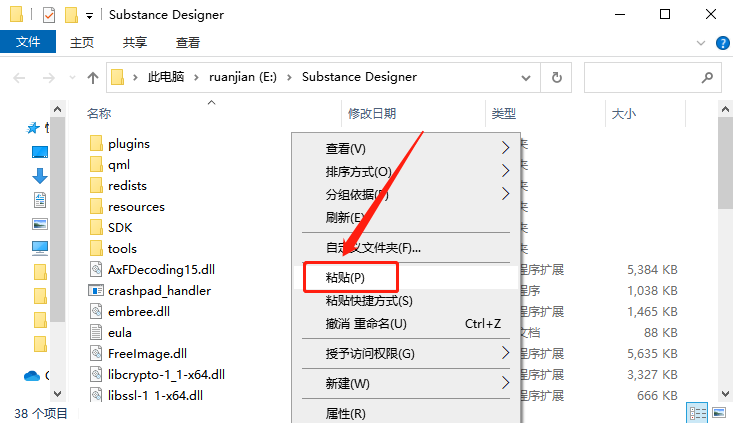Viewport: 733px width, 423px height.
Task: Open the 查看(V) submenu
Action: [x=406, y=149]
